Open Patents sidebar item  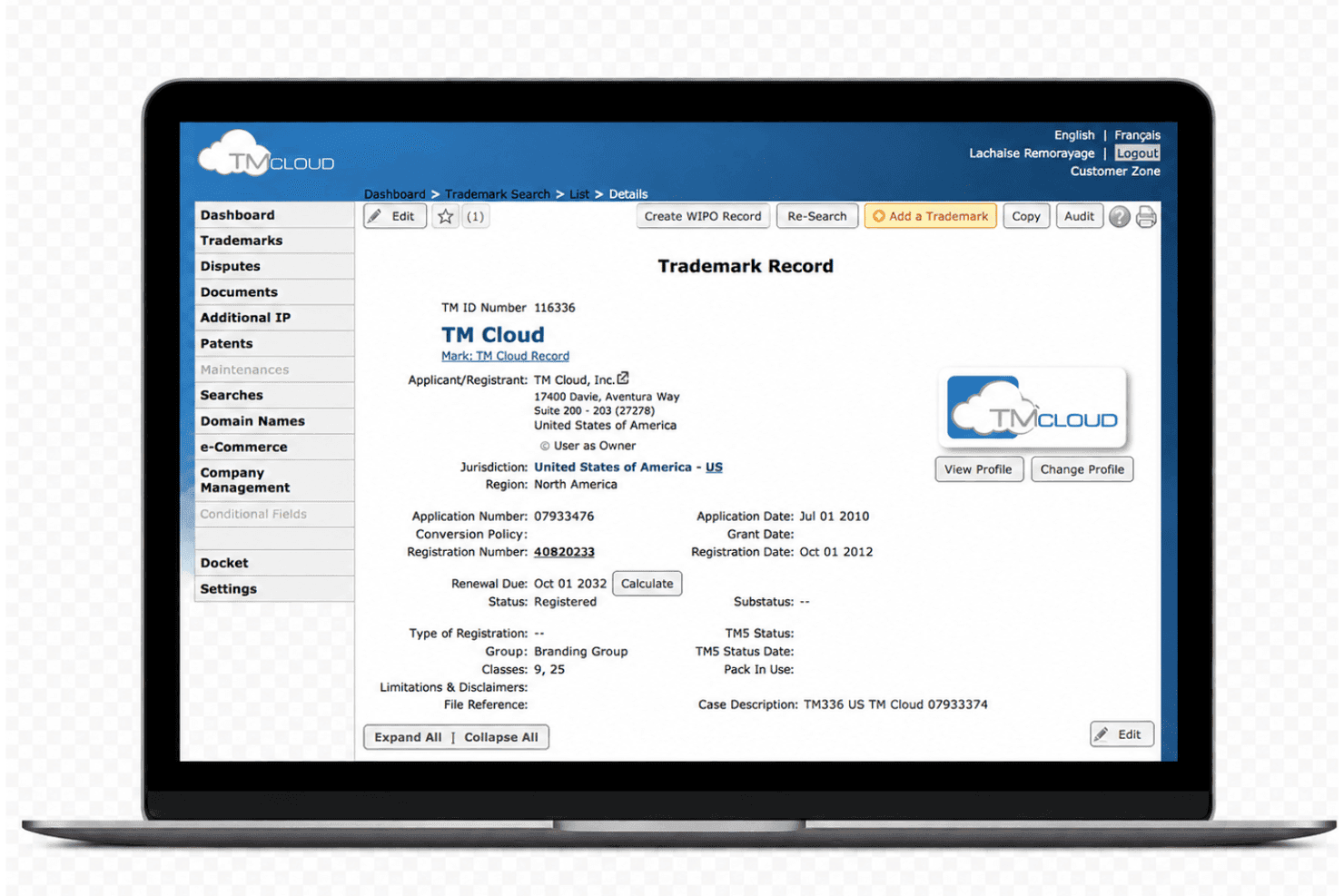[274, 344]
